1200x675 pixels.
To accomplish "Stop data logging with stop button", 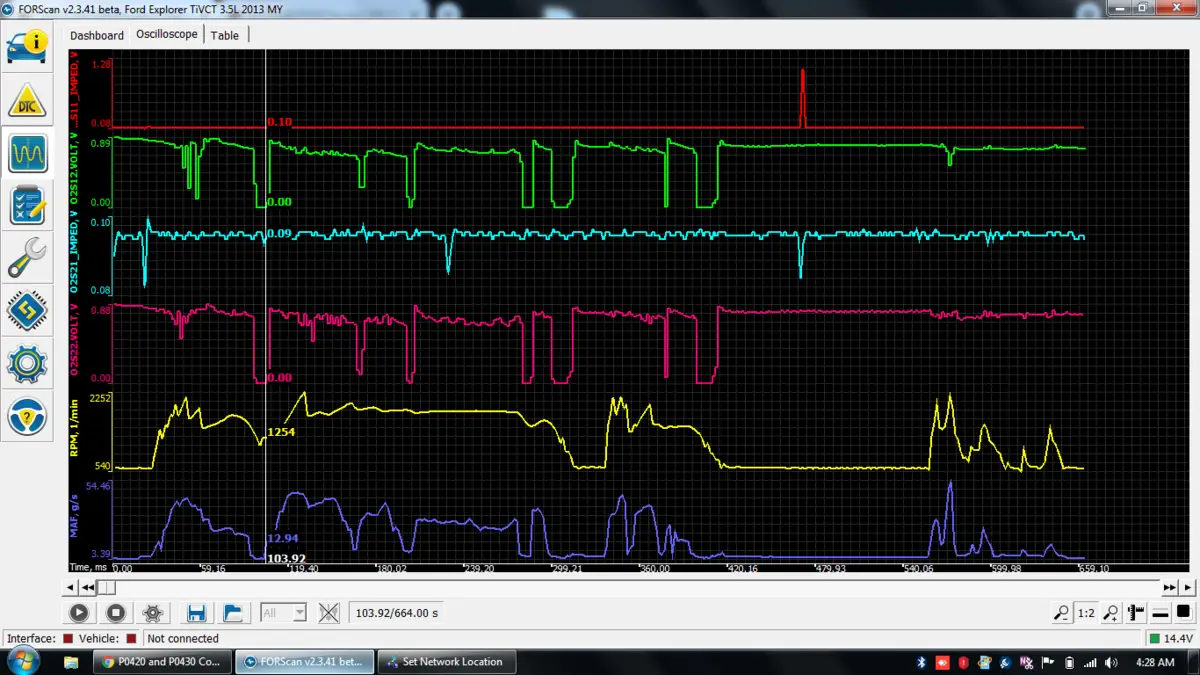I will (115, 613).
